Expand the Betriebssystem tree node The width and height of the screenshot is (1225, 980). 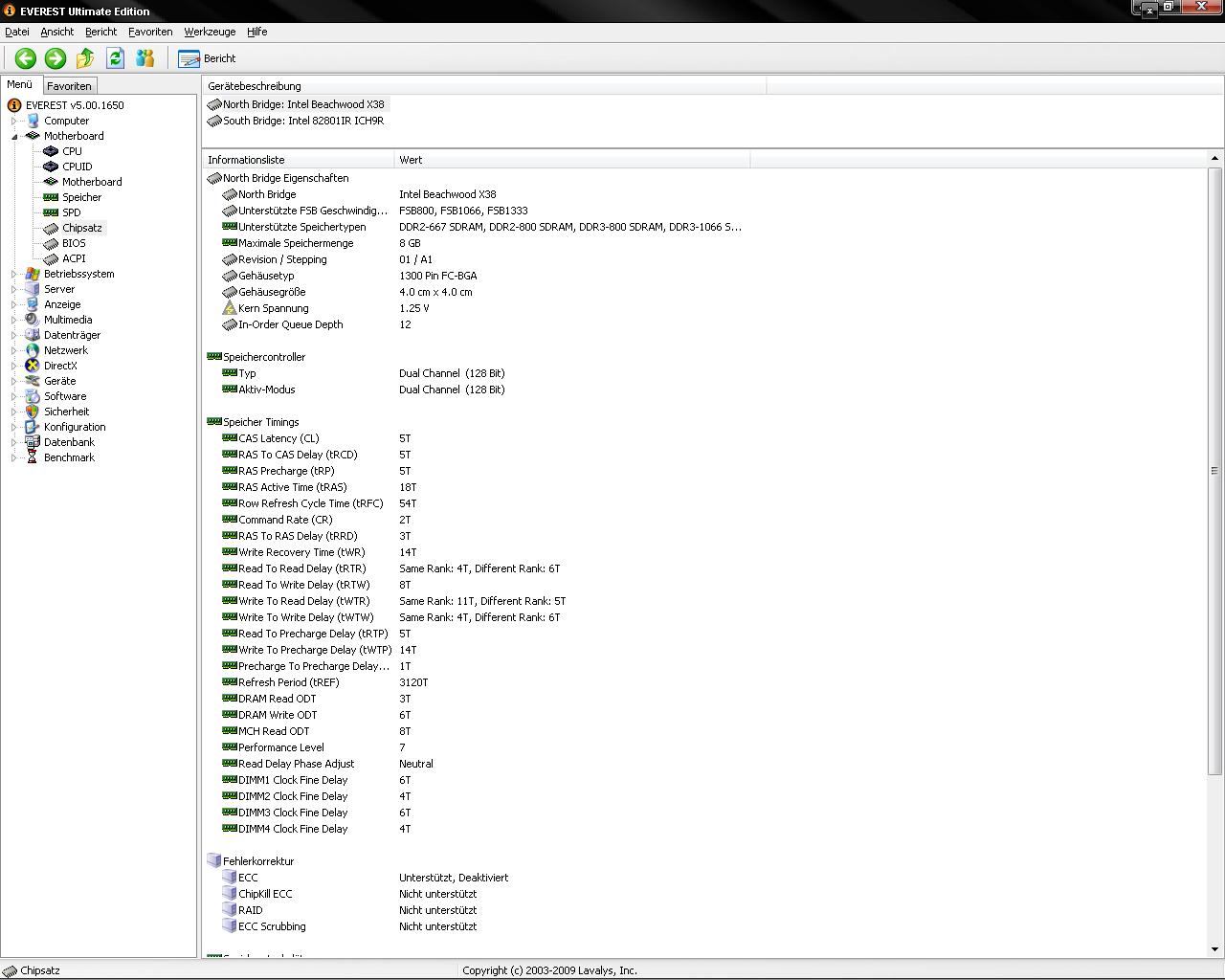[14, 274]
